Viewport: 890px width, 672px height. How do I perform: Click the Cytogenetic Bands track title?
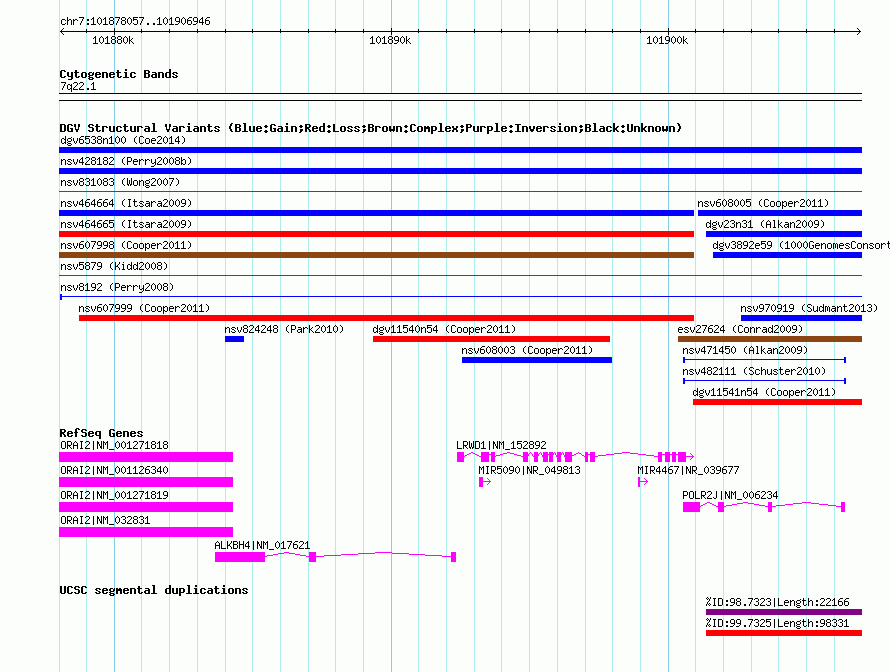(119, 74)
